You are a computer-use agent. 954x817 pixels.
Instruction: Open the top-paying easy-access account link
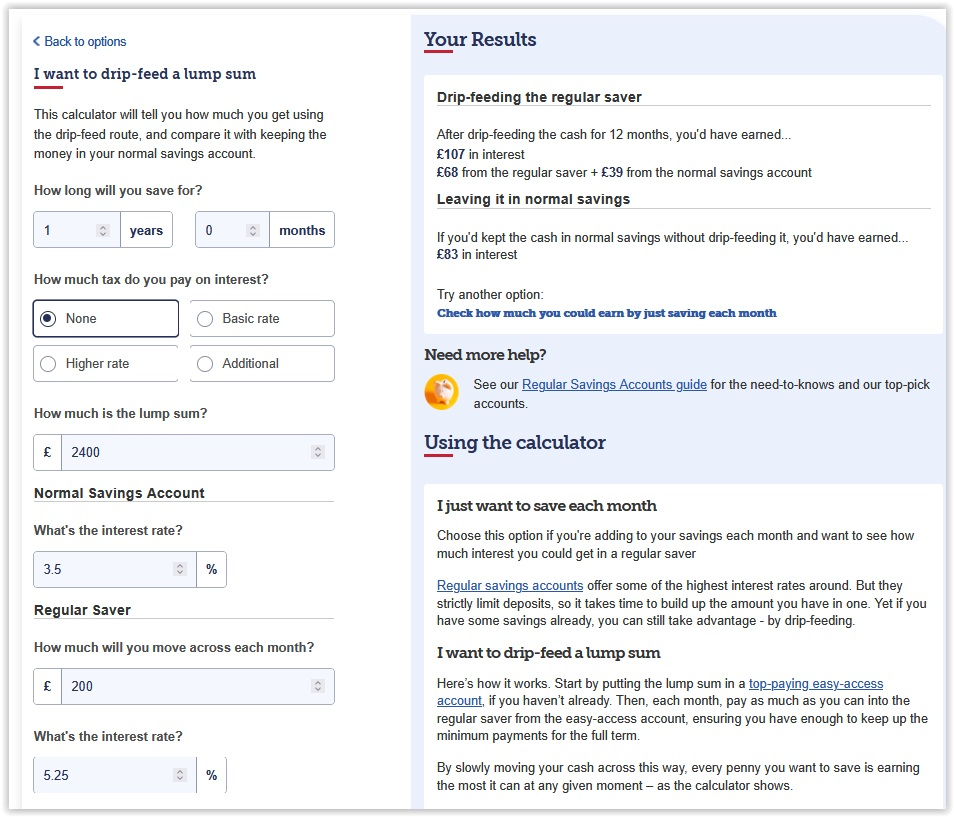[816, 684]
